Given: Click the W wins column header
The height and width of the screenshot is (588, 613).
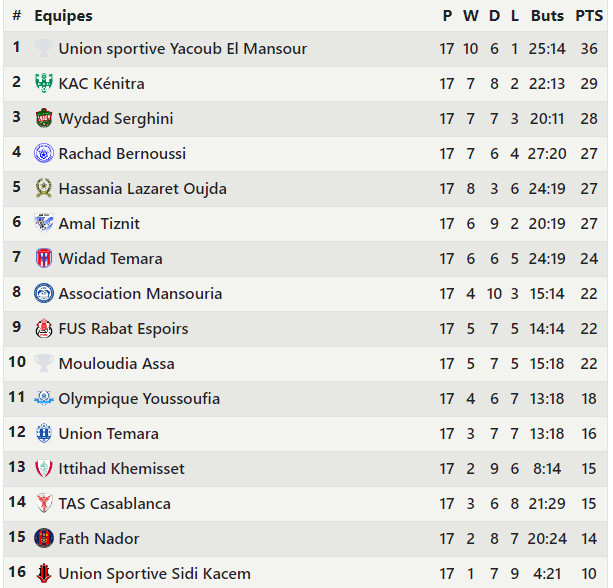Looking at the screenshot, I should [471, 16].
